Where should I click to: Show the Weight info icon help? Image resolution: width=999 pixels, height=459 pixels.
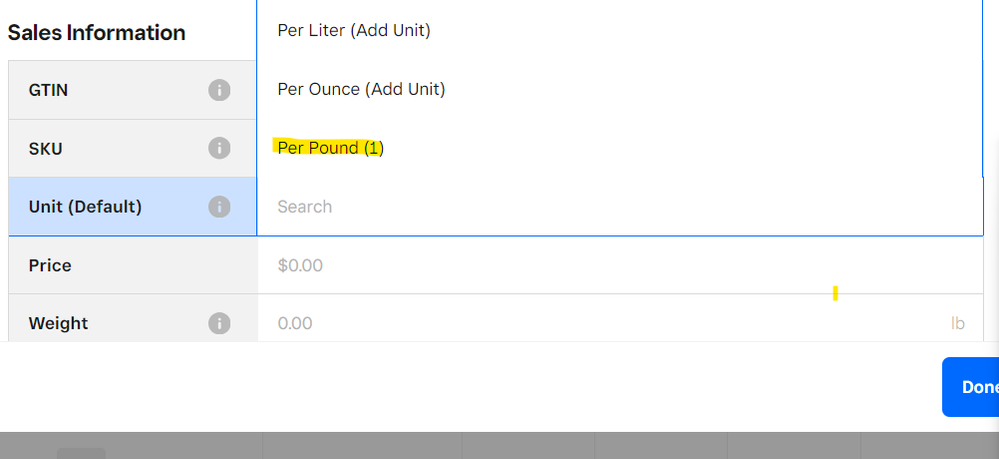pos(219,323)
